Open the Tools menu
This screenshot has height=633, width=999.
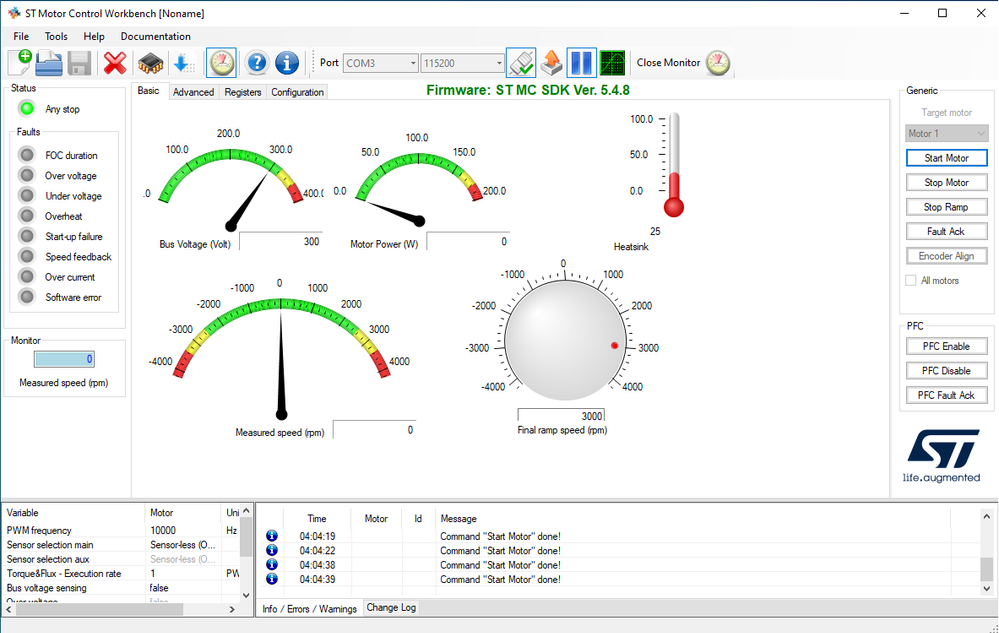(56, 36)
